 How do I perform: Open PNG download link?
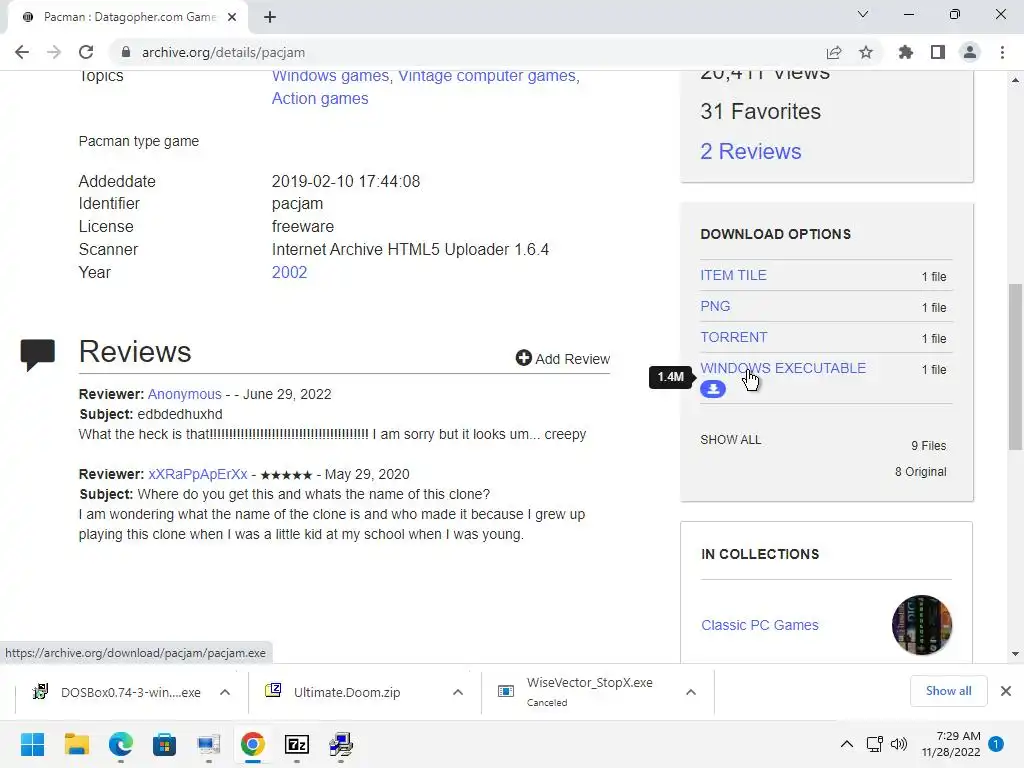pyautogui.click(x=715, y=306)
